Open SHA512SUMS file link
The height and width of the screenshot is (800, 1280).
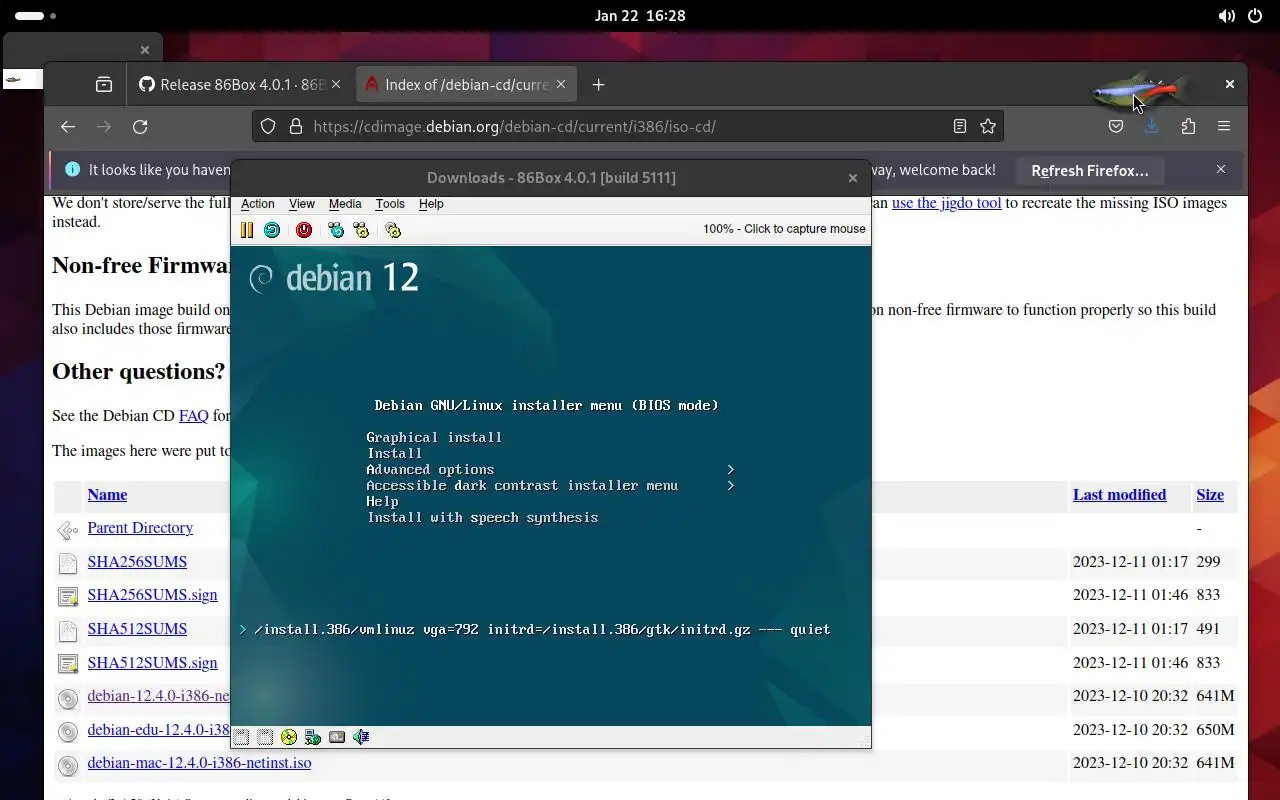coord(137,629)
